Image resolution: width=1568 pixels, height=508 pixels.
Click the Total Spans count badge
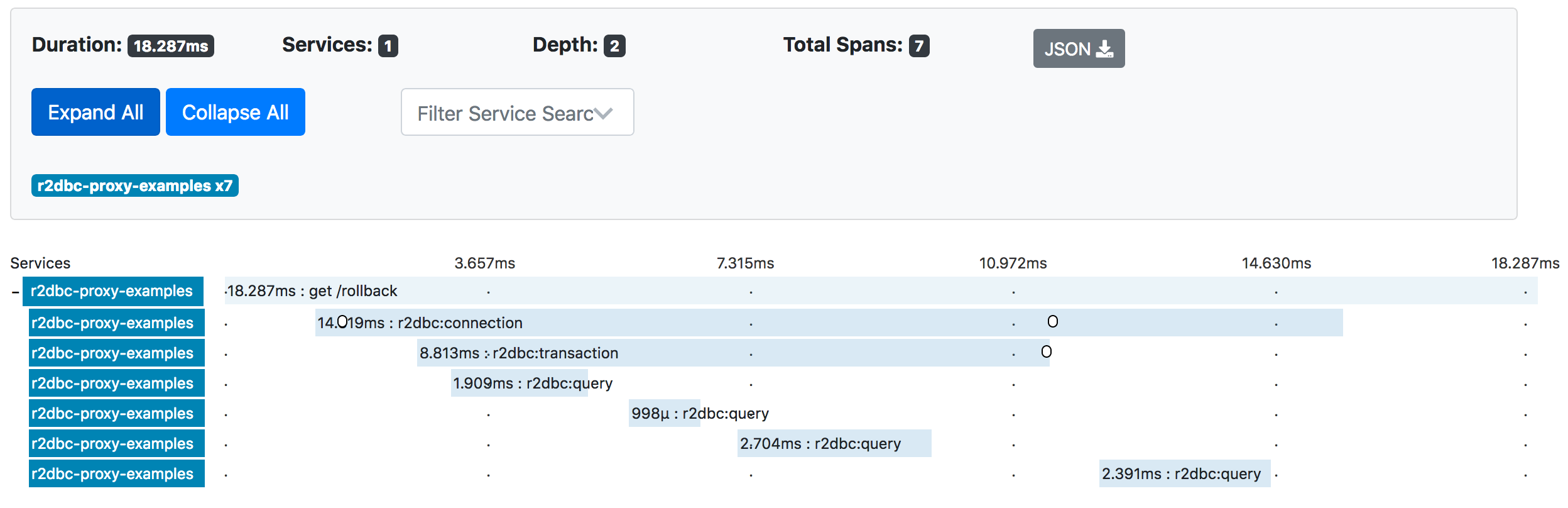point(919,46)
